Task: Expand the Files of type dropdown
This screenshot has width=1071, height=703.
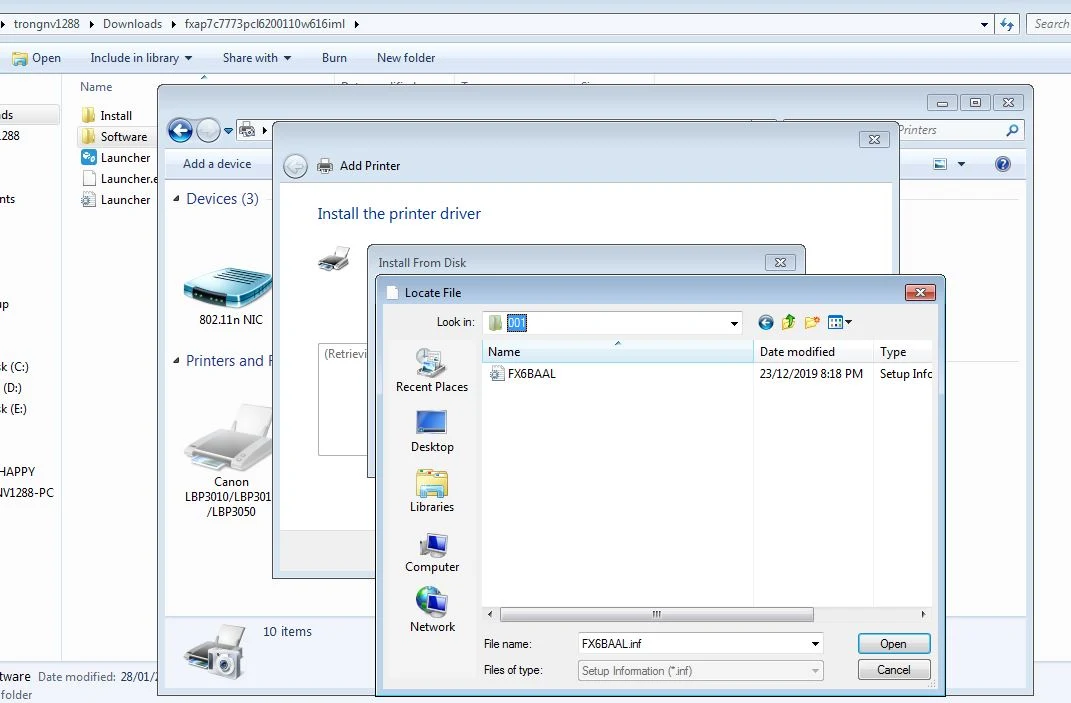Action: 815,671
